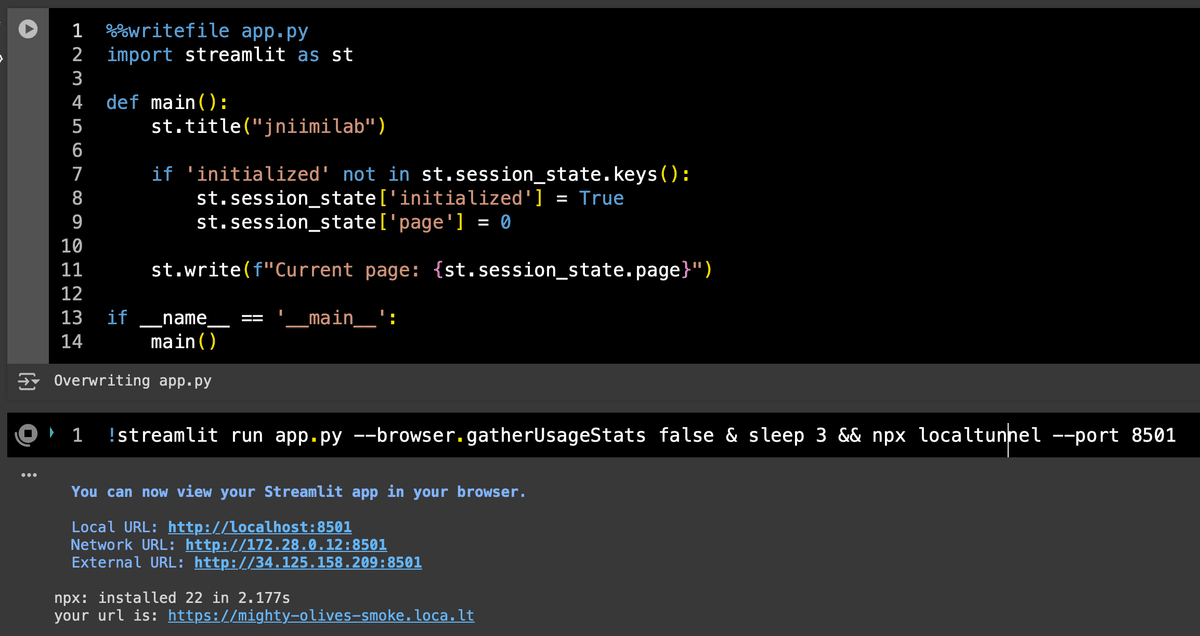The width and height of the screenshot is (1200, 636).
Task: Expand the left panel using the edge arrow
Action: point(4,58)
